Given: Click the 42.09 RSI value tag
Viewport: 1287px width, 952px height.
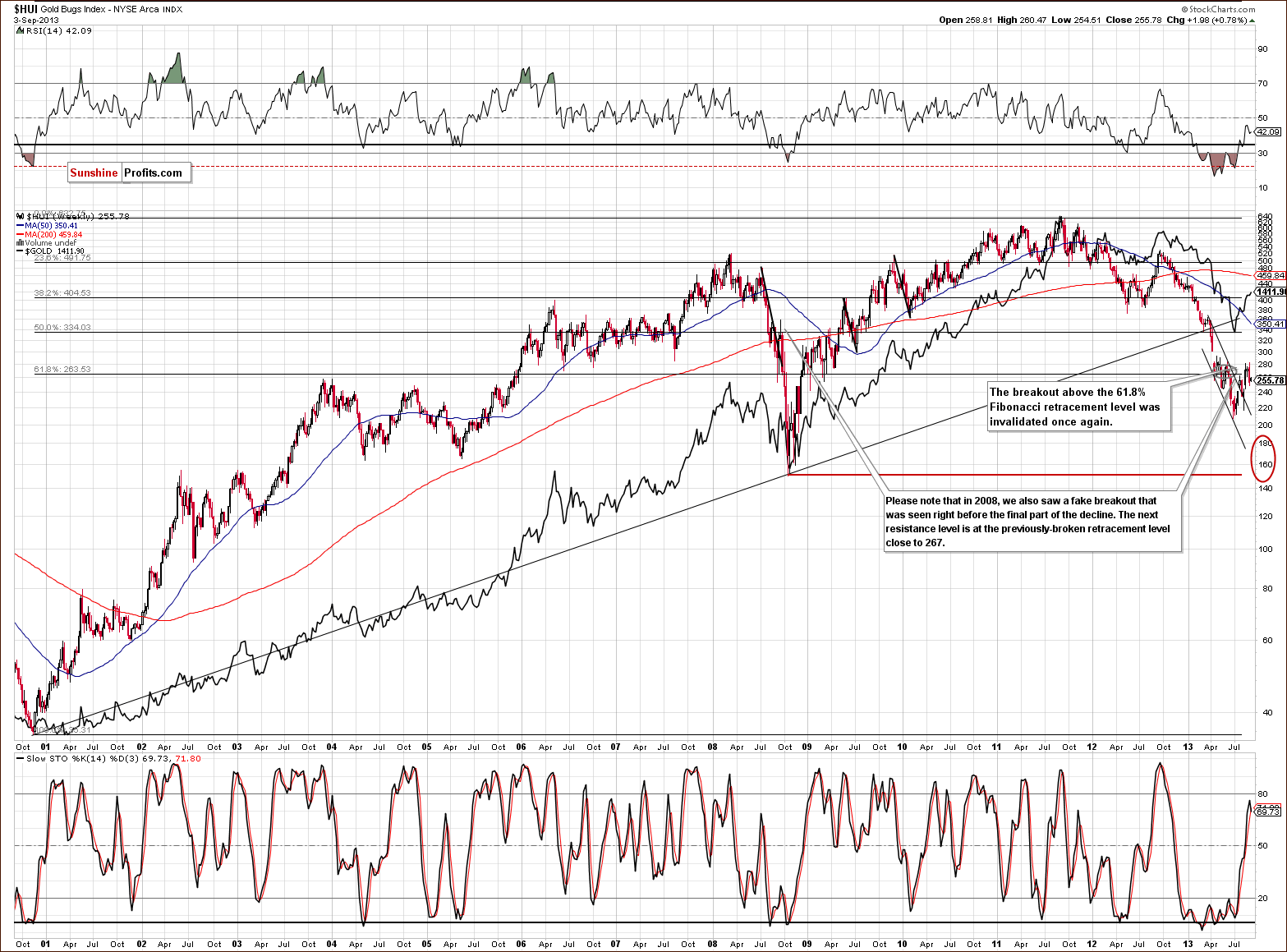Looking at the screenshot, I should coord(1268,131).
